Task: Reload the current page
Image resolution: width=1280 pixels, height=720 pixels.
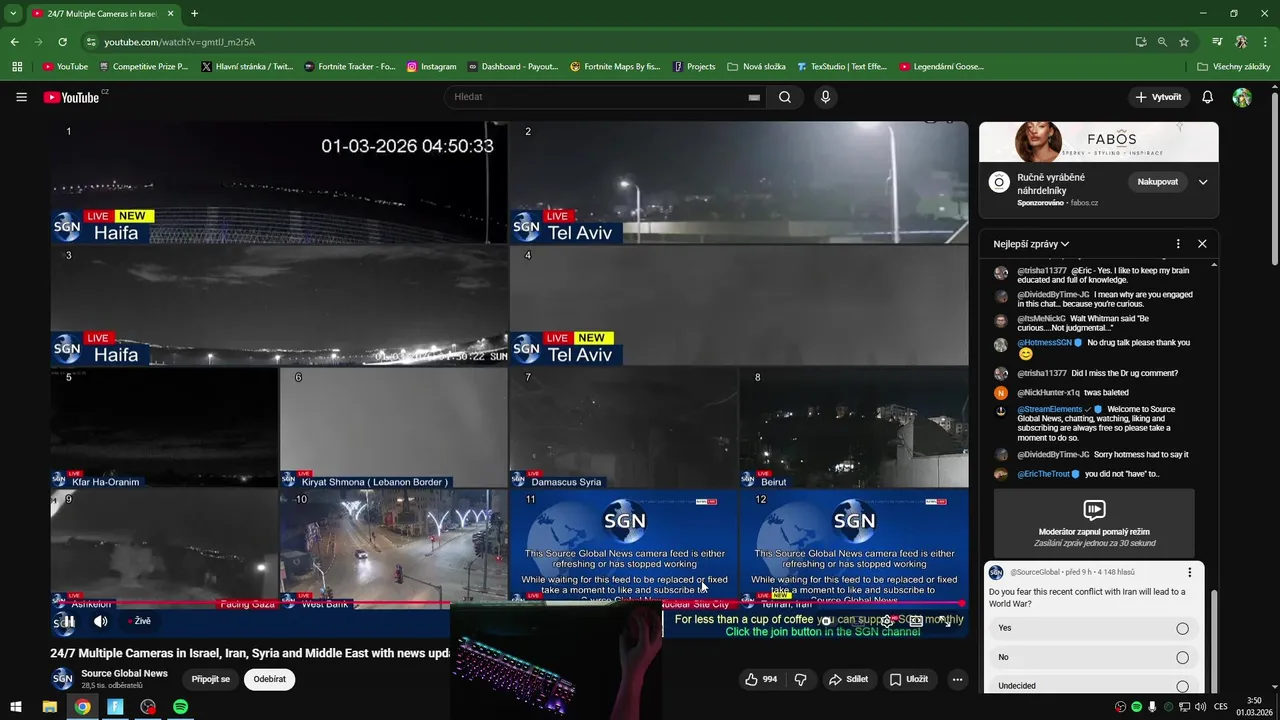Action: pos(62,42)
